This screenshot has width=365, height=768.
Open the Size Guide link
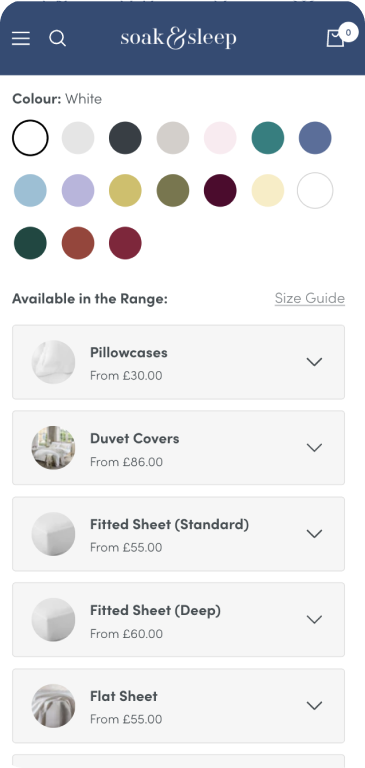310,298
